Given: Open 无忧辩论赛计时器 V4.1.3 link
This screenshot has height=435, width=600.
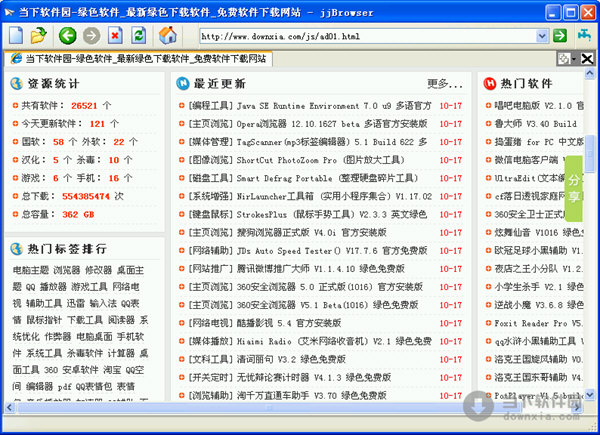Looking at the screenshot, I should pos(314,377).
